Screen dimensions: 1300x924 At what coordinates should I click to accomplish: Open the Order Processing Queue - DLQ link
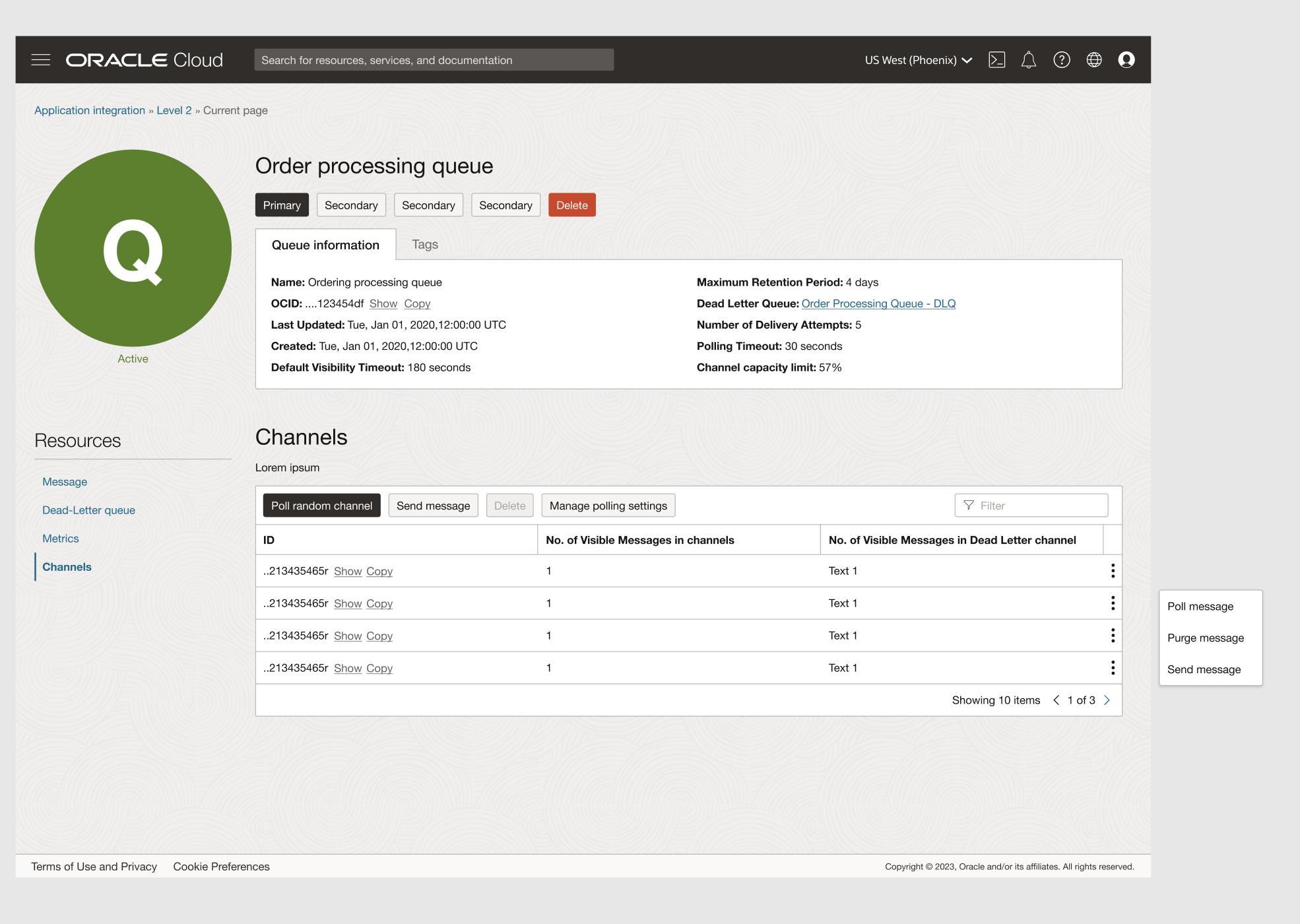click(878, 304)
